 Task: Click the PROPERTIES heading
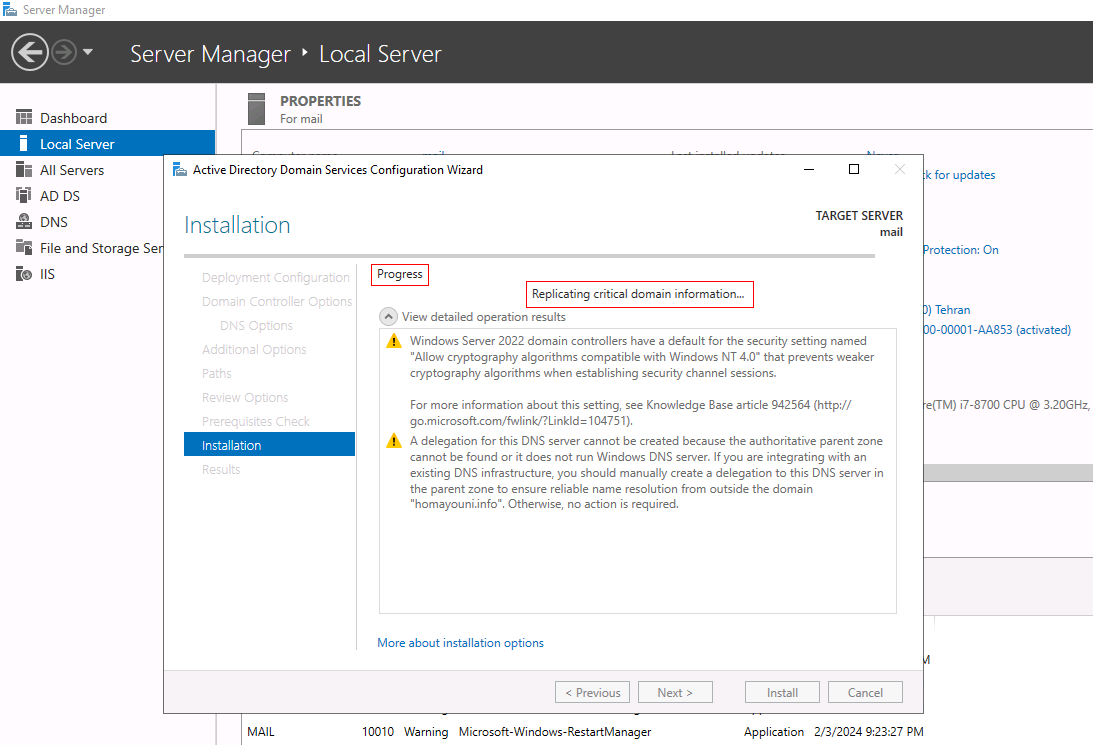[x=321, y=101]
